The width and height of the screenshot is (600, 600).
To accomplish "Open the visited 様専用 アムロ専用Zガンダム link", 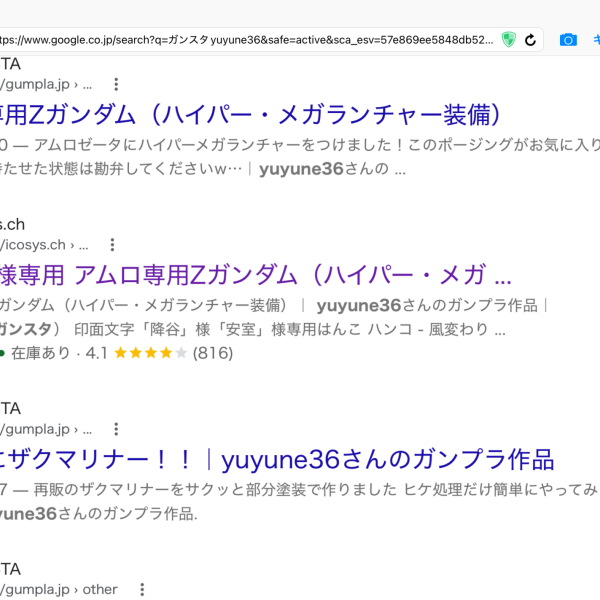I will click(x=255, y=275).
